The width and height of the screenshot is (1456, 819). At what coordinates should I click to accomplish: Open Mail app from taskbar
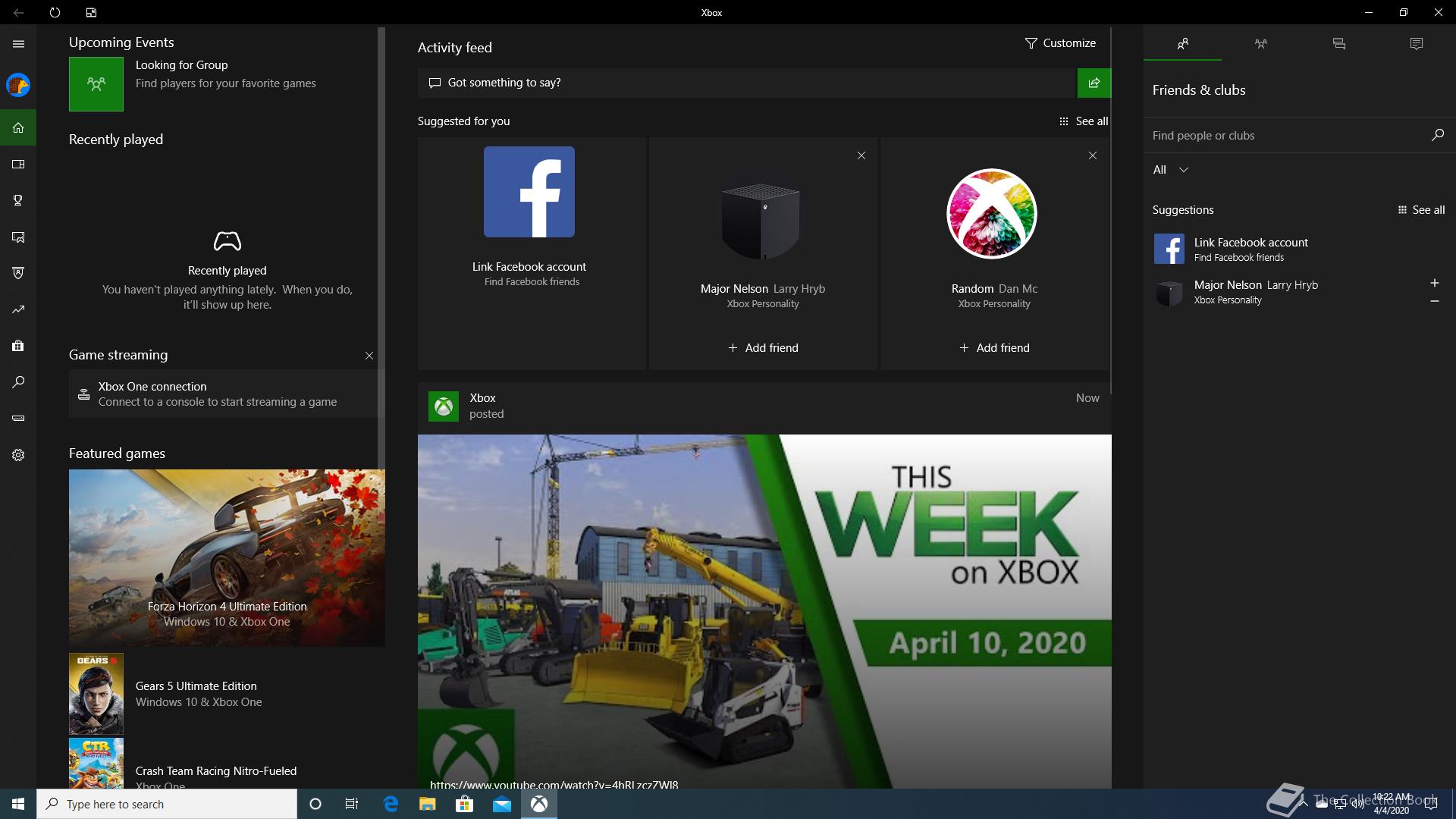(x=501, y=804)
